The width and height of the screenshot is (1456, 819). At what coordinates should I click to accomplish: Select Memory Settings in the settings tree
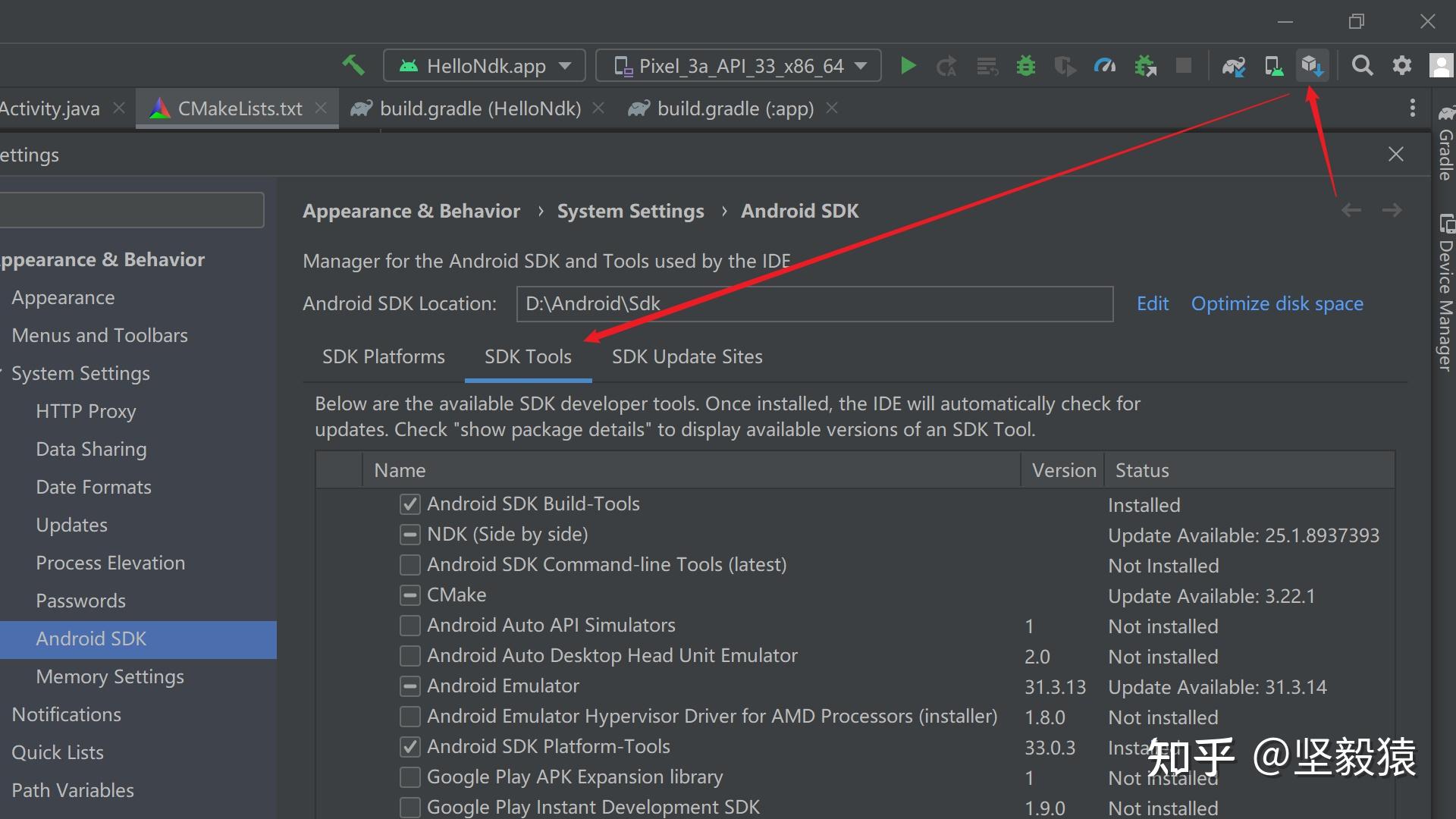point(110,676)
